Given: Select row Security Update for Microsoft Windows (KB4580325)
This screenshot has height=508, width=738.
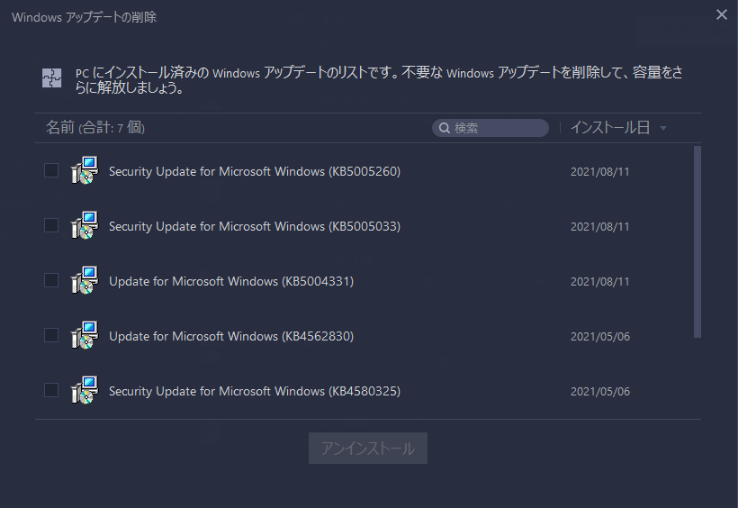Looking at the screenshot, I should [364, 391].
